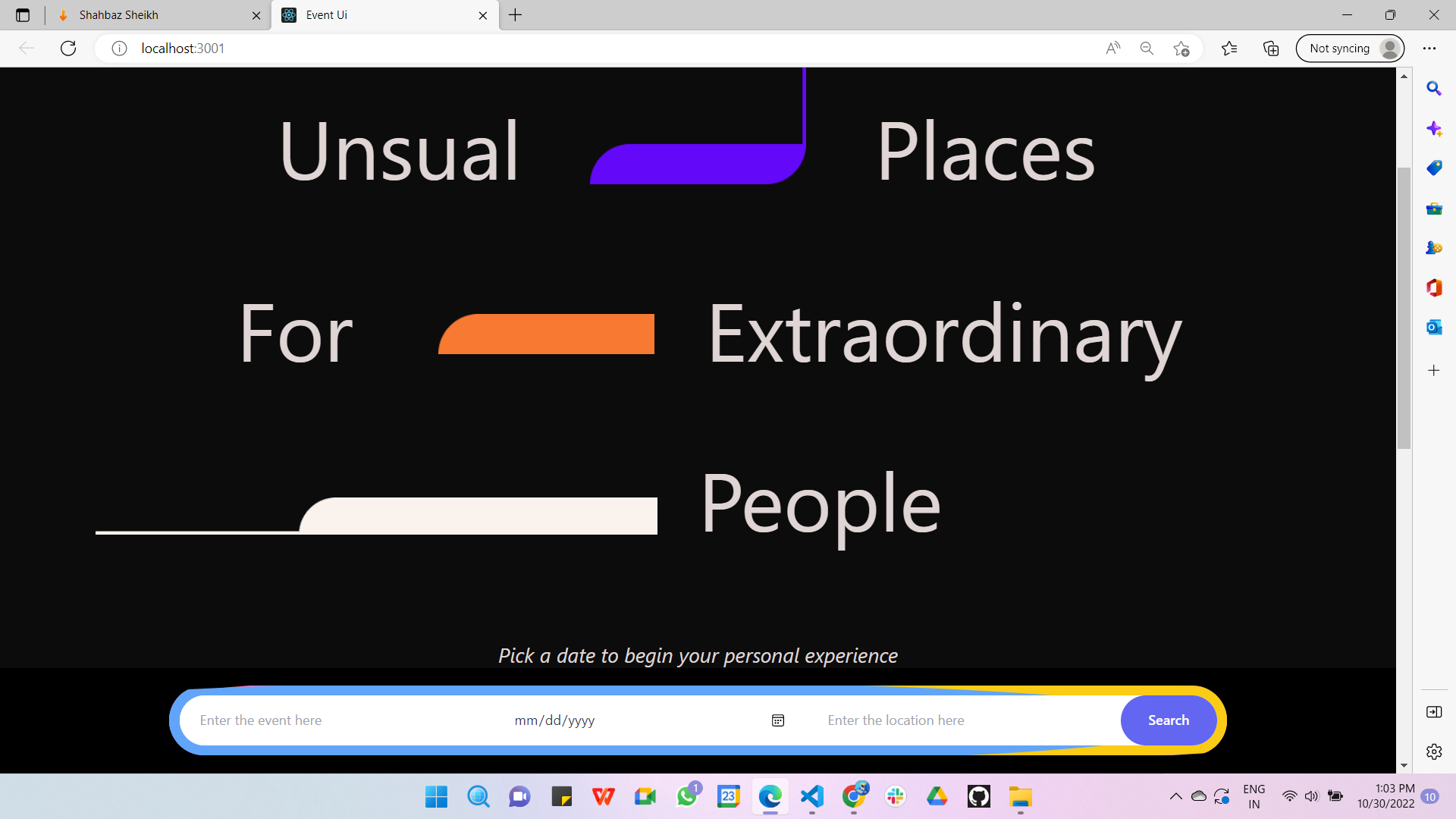Open the date picker calendar icon

pyautogui.click(x=778, y=720)
